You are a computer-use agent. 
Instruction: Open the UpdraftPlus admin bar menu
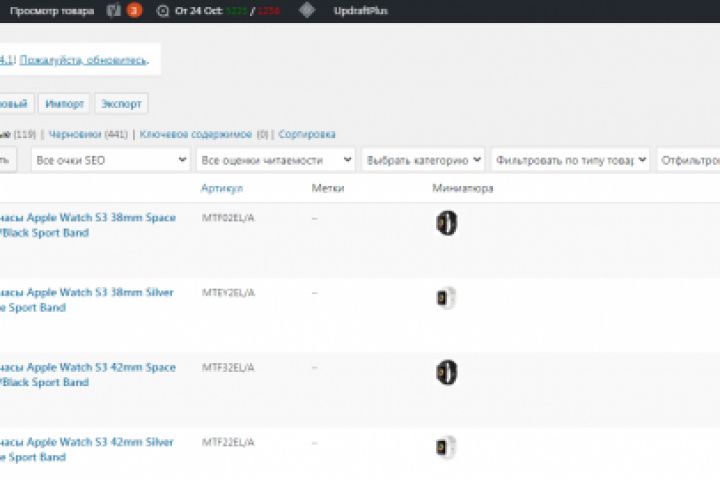(x=360, y=11)
